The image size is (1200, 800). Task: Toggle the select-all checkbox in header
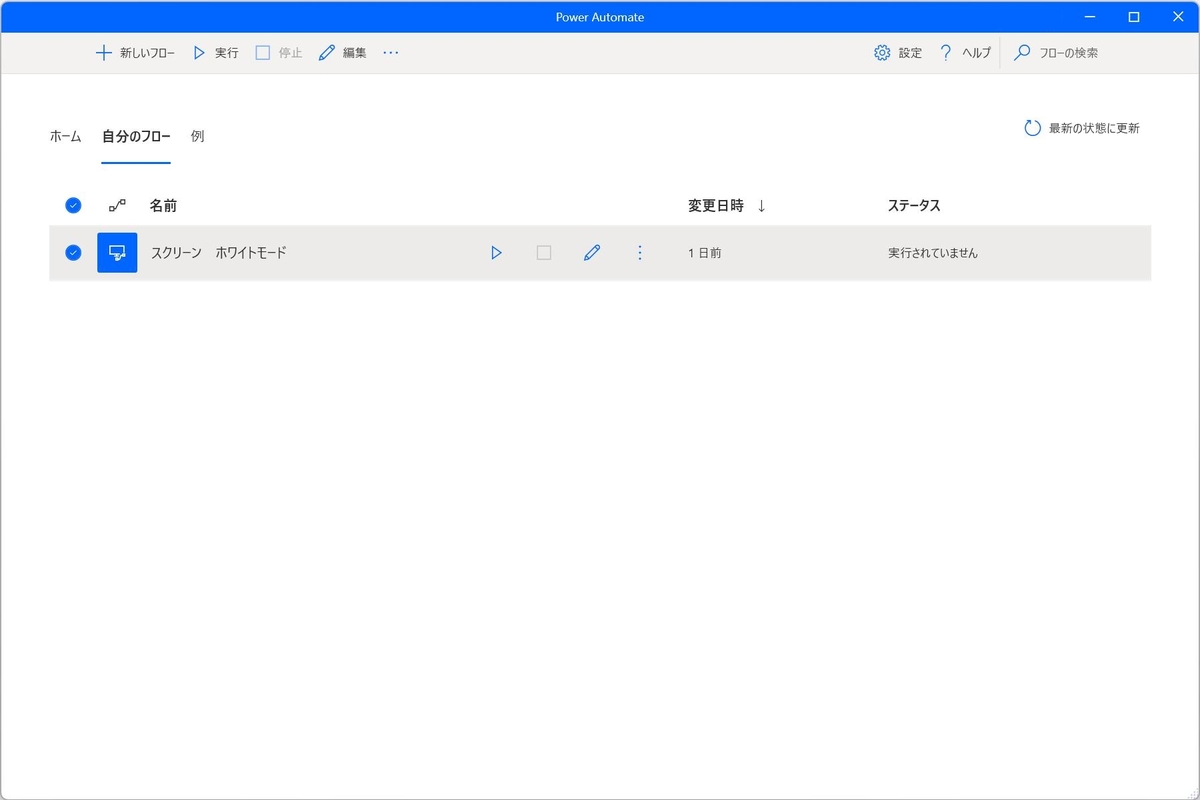73,205
